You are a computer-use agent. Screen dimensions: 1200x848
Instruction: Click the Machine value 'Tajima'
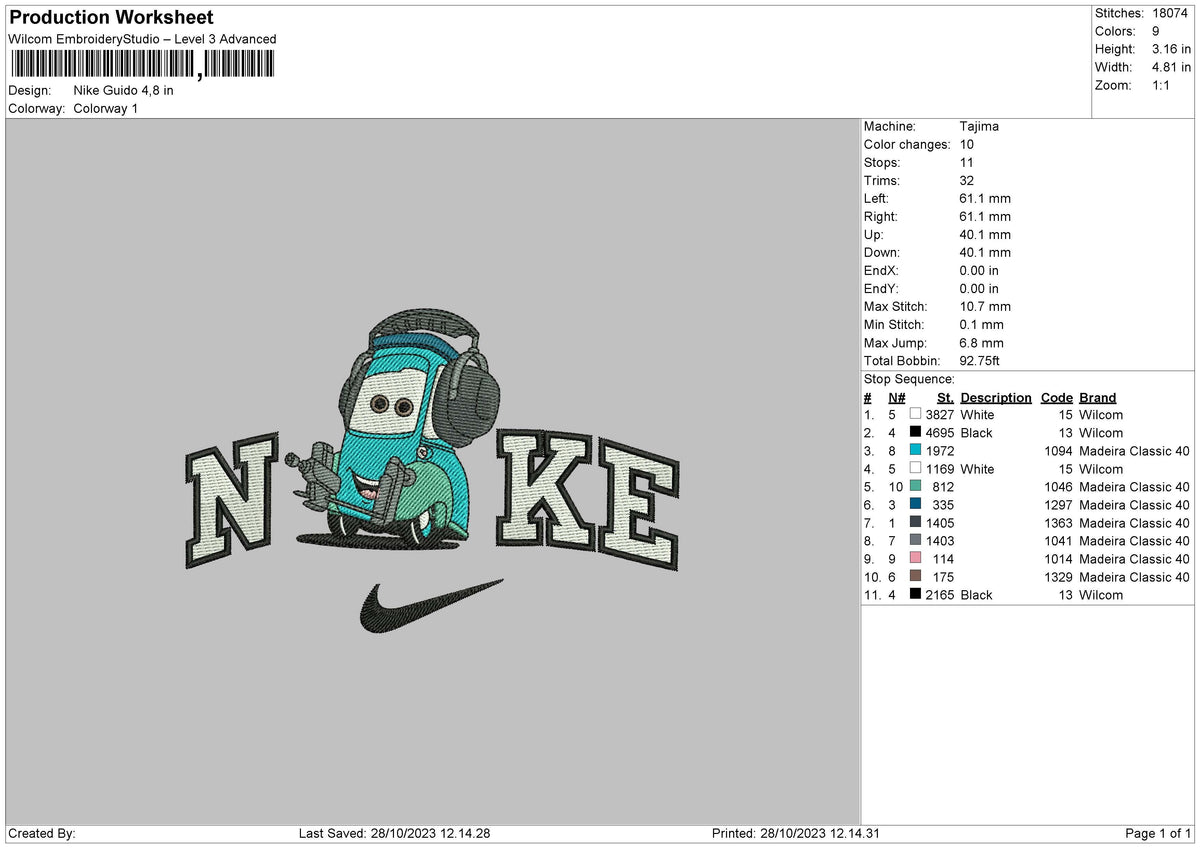979,126
